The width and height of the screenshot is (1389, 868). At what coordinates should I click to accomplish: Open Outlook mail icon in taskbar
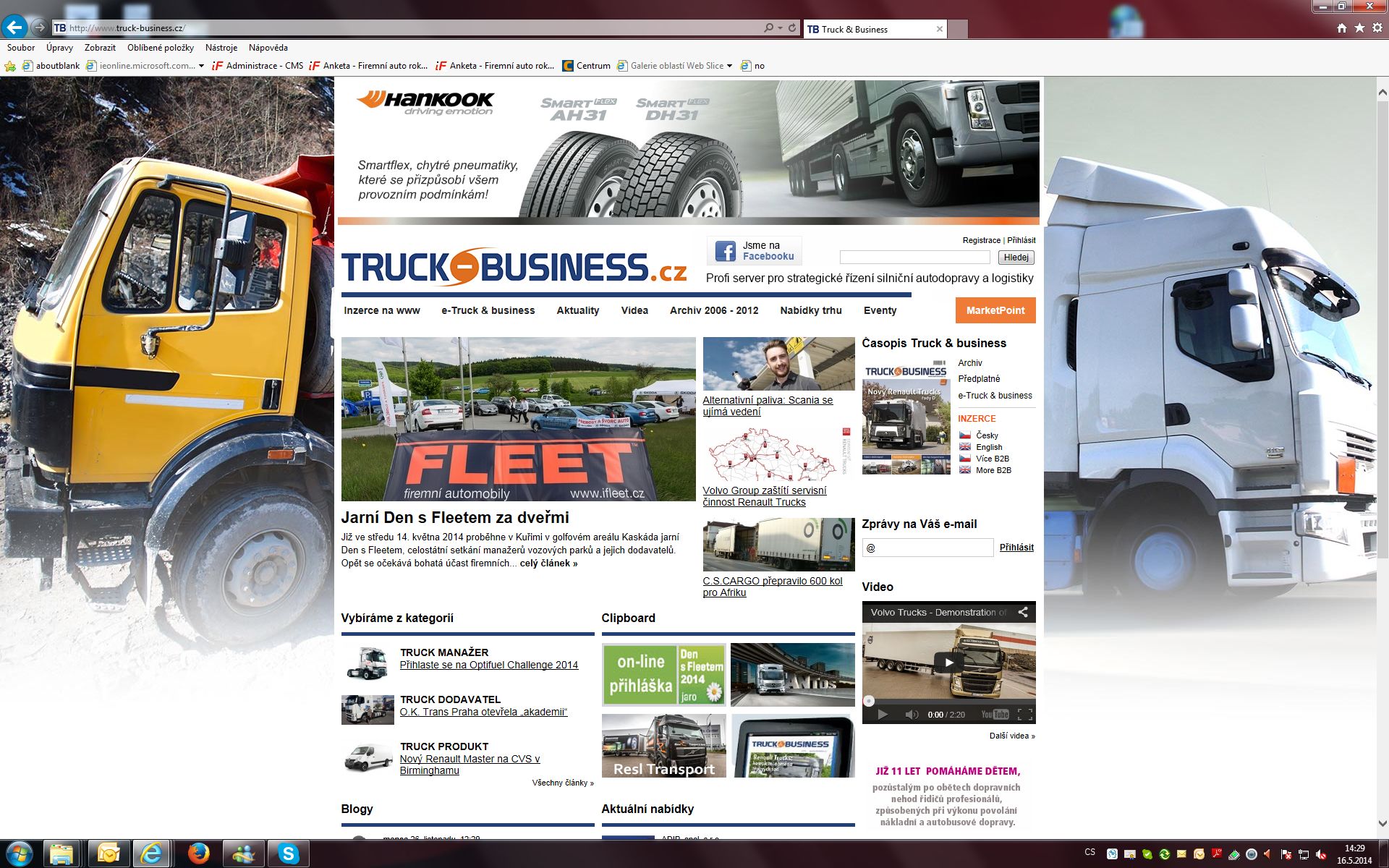pos(109,854)
